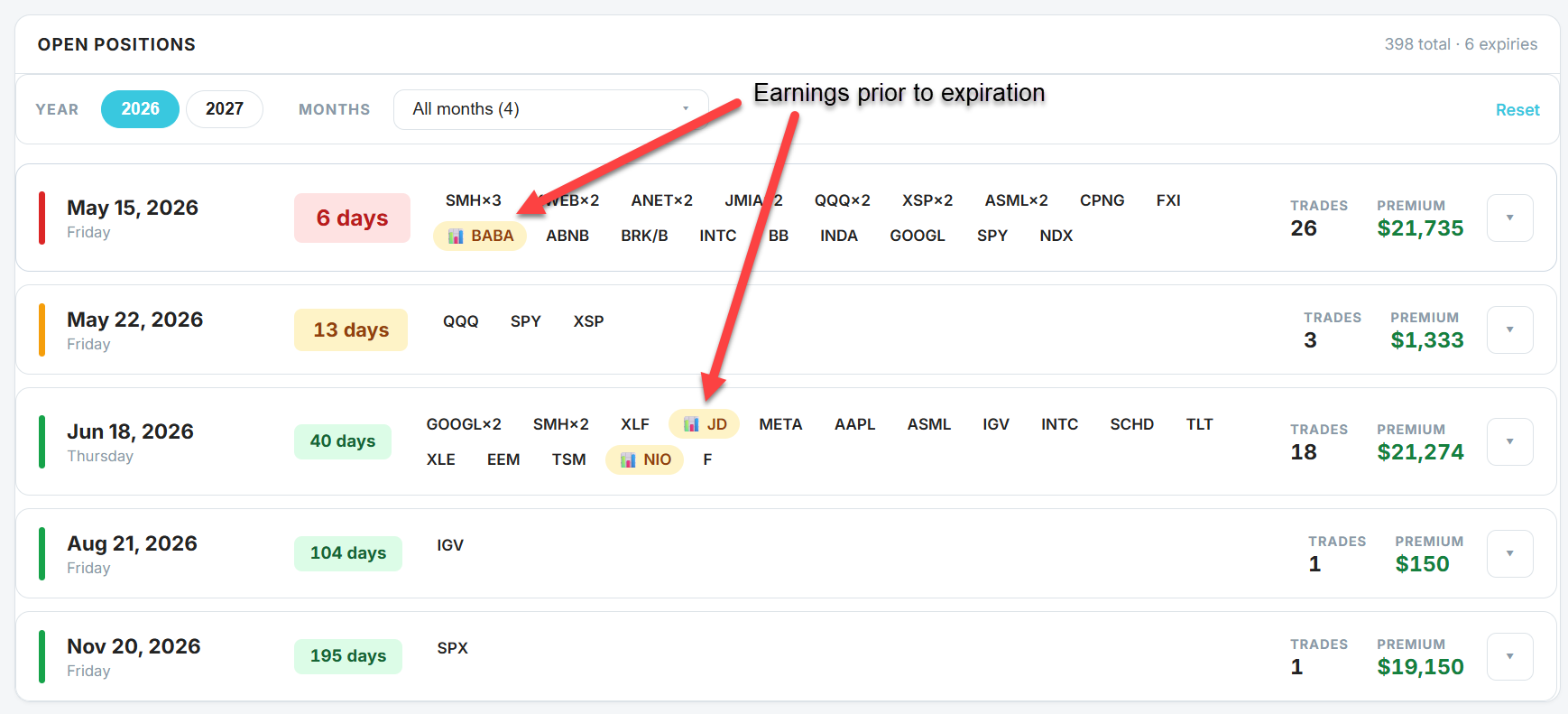Click the XSP ticker in May 22 row
Image resolution: width=1568 pixels, height=714 pixels.
(x=588, y=321)
